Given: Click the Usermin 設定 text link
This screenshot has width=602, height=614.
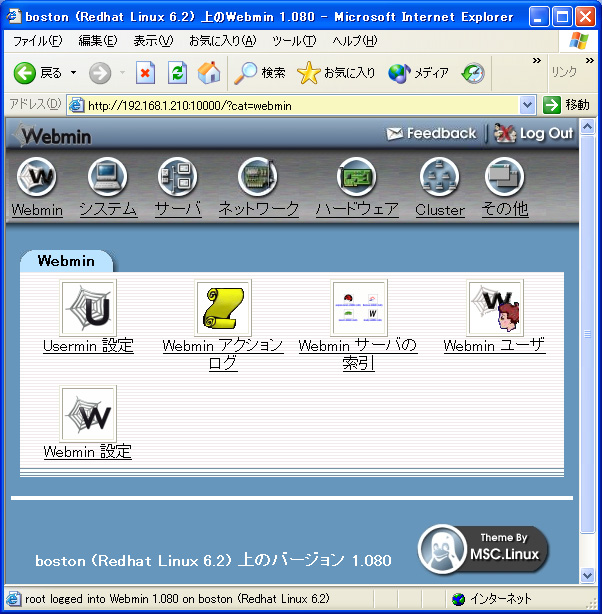Looking at the screenshot, I should tap(89, 346).
